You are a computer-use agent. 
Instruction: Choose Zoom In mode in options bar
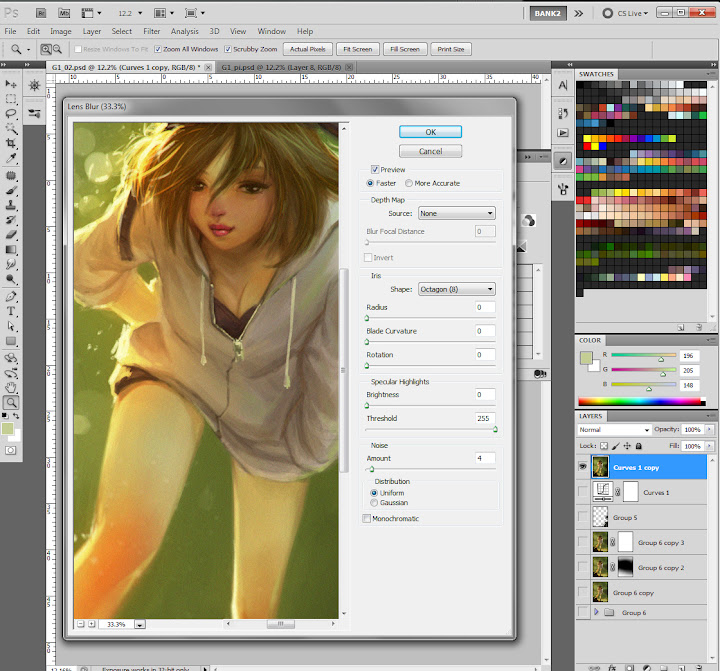pos(46,49)
